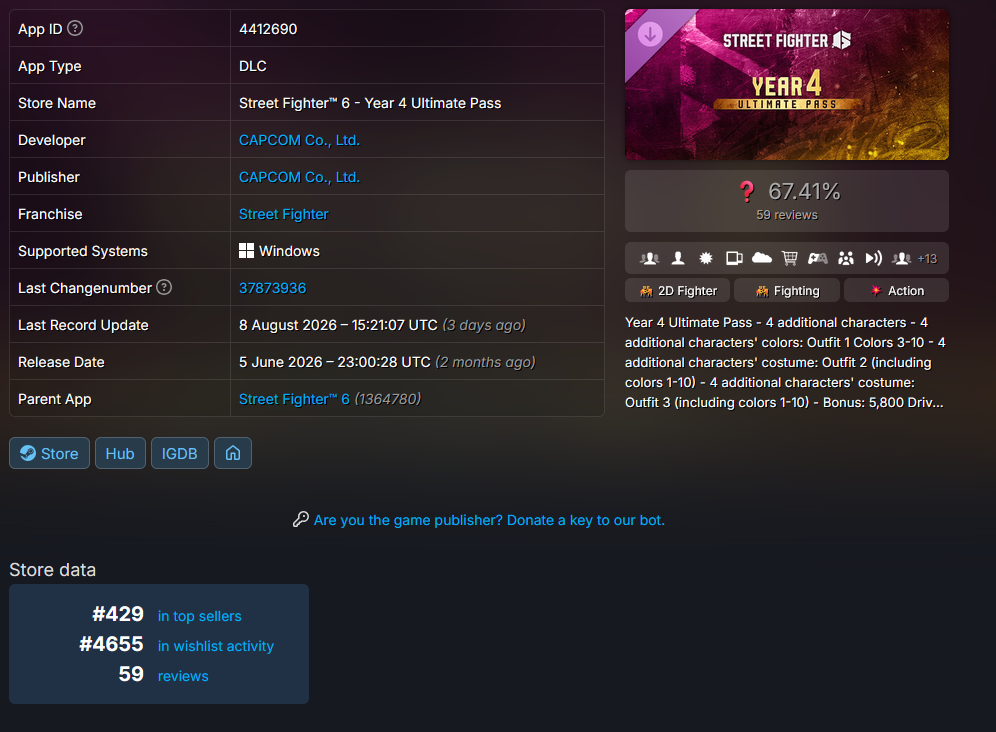The width and height of the screenshot is (996, 732).
Task: Click the #4655 wishlist rank number
Action: click(112, 644)
